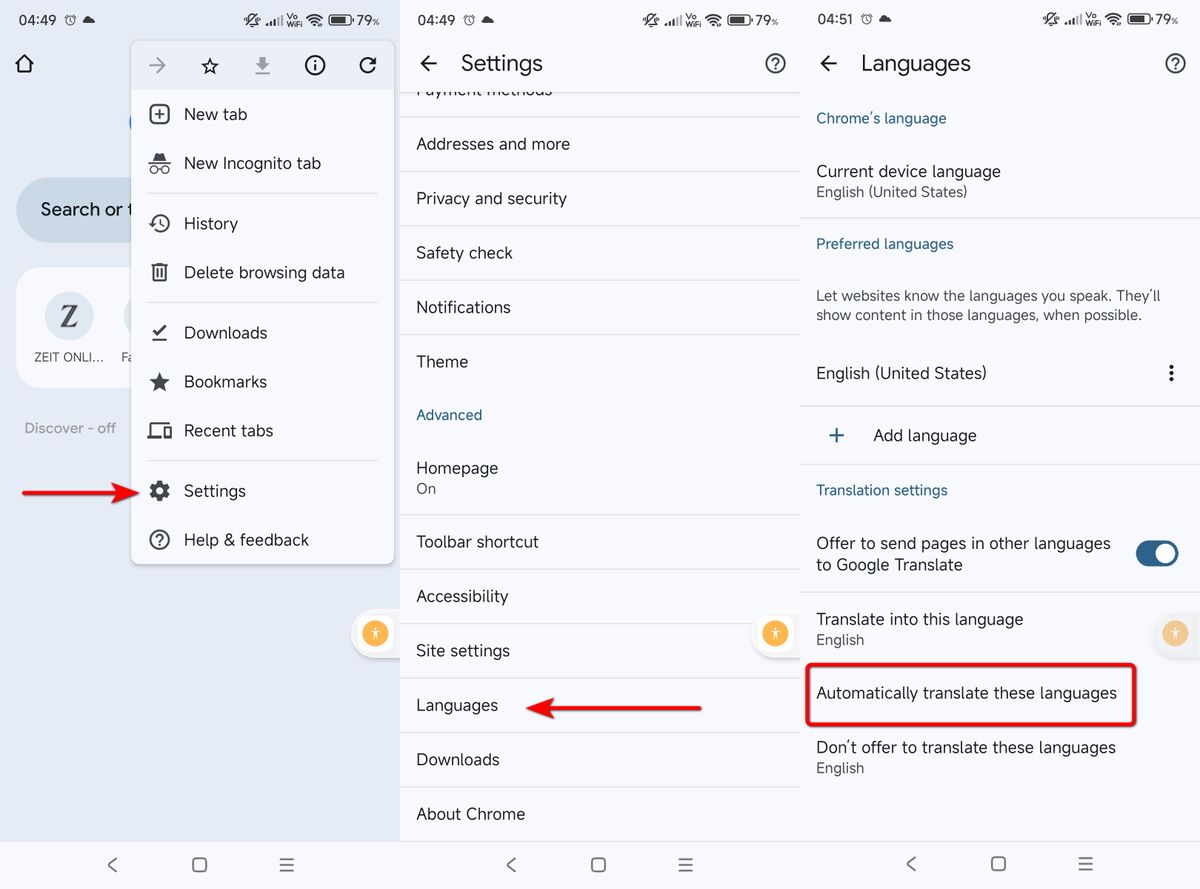Tap the forward navigation arrow
1200x889 pixels.
tap(157, 64)
